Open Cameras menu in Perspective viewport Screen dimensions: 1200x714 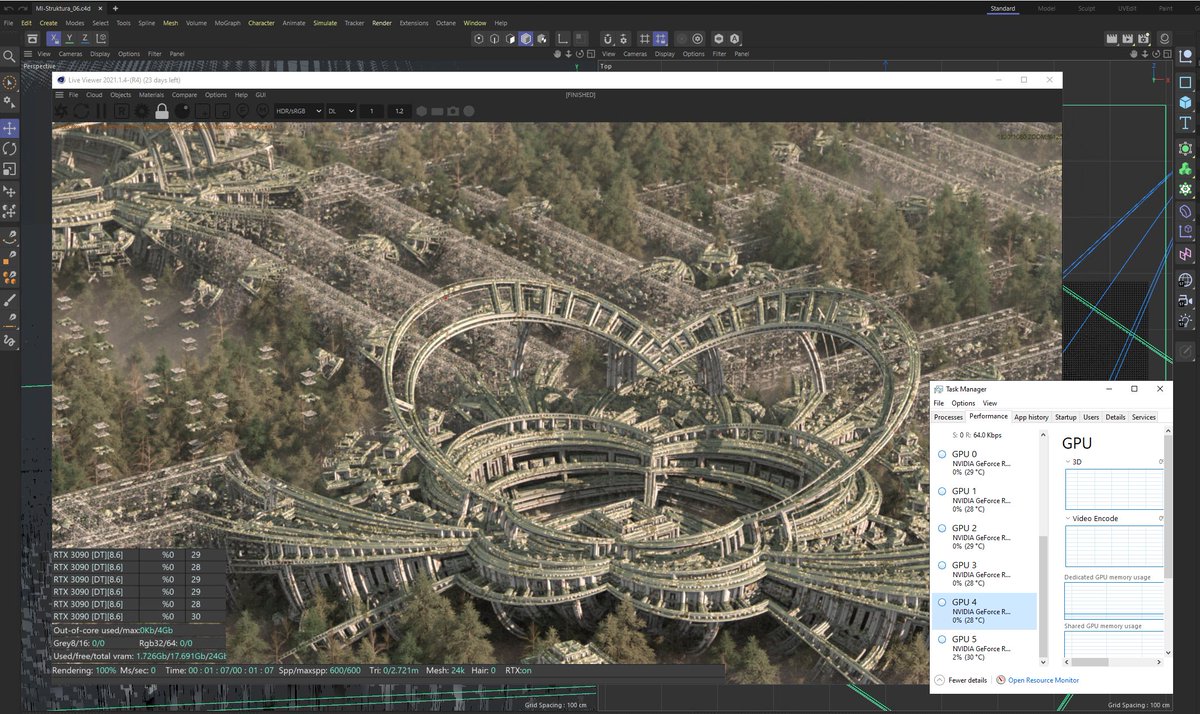pyautogui.click(x=70, y=54)
